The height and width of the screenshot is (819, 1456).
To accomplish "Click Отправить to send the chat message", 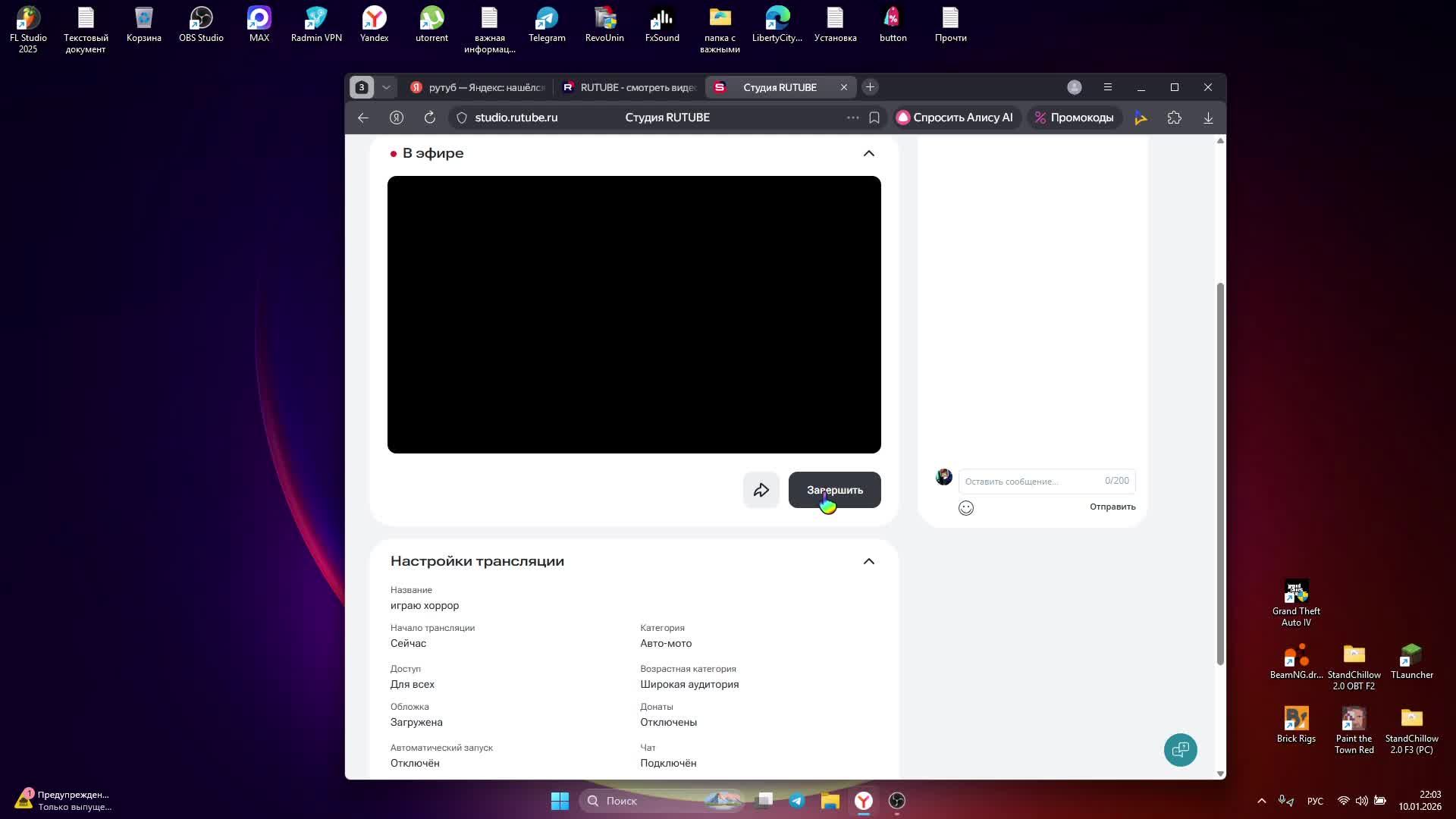I will click(x=1112, y=507).
